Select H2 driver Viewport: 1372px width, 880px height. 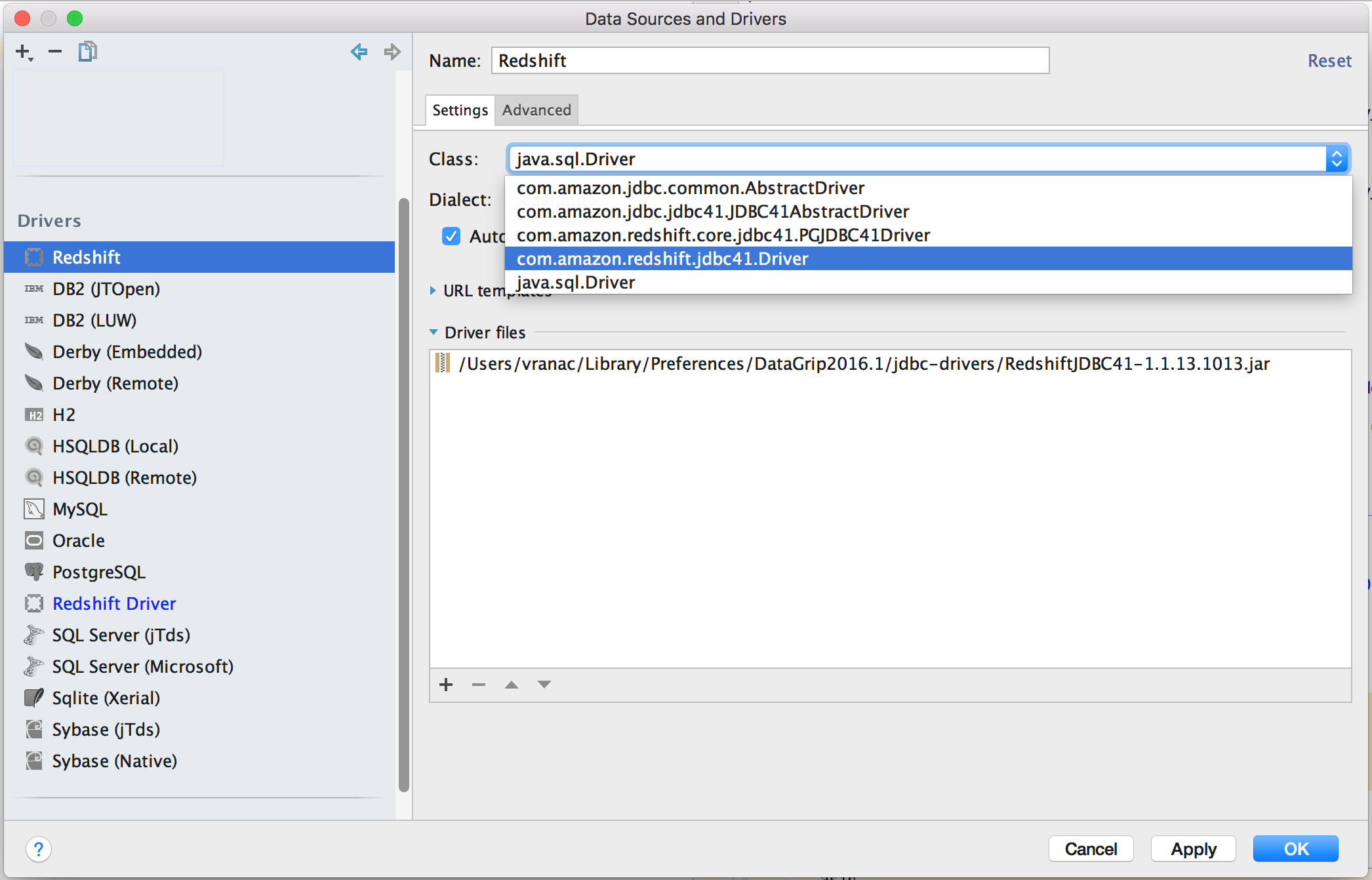tap(199, 414)
